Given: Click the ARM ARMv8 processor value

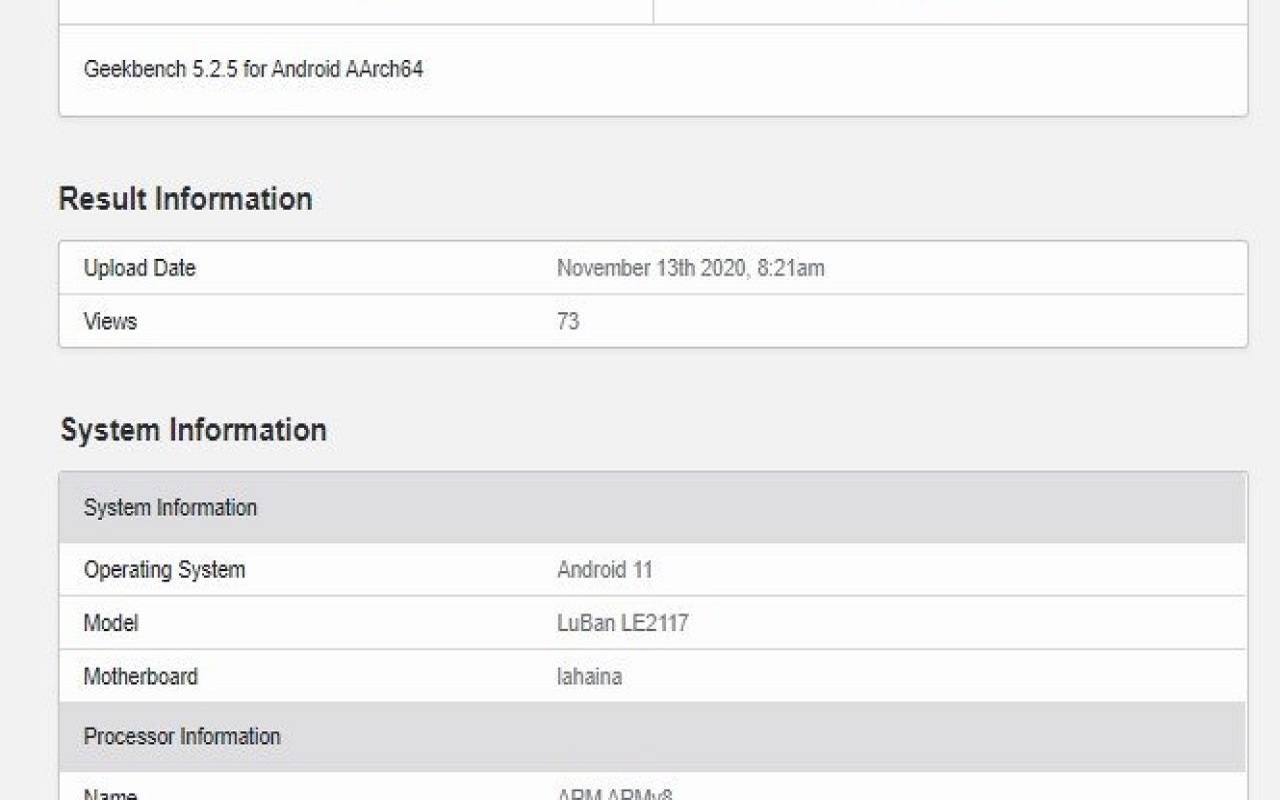Looking at the screenshot, I should click(x=614, y=794).
